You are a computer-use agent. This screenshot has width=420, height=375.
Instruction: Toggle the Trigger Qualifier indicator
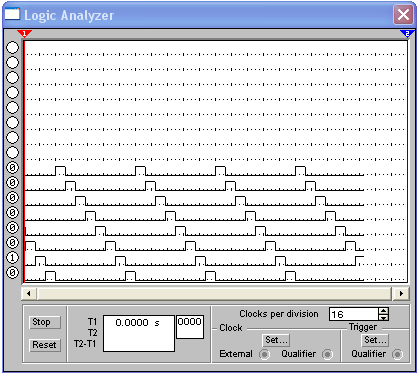(x=397, y=354)
